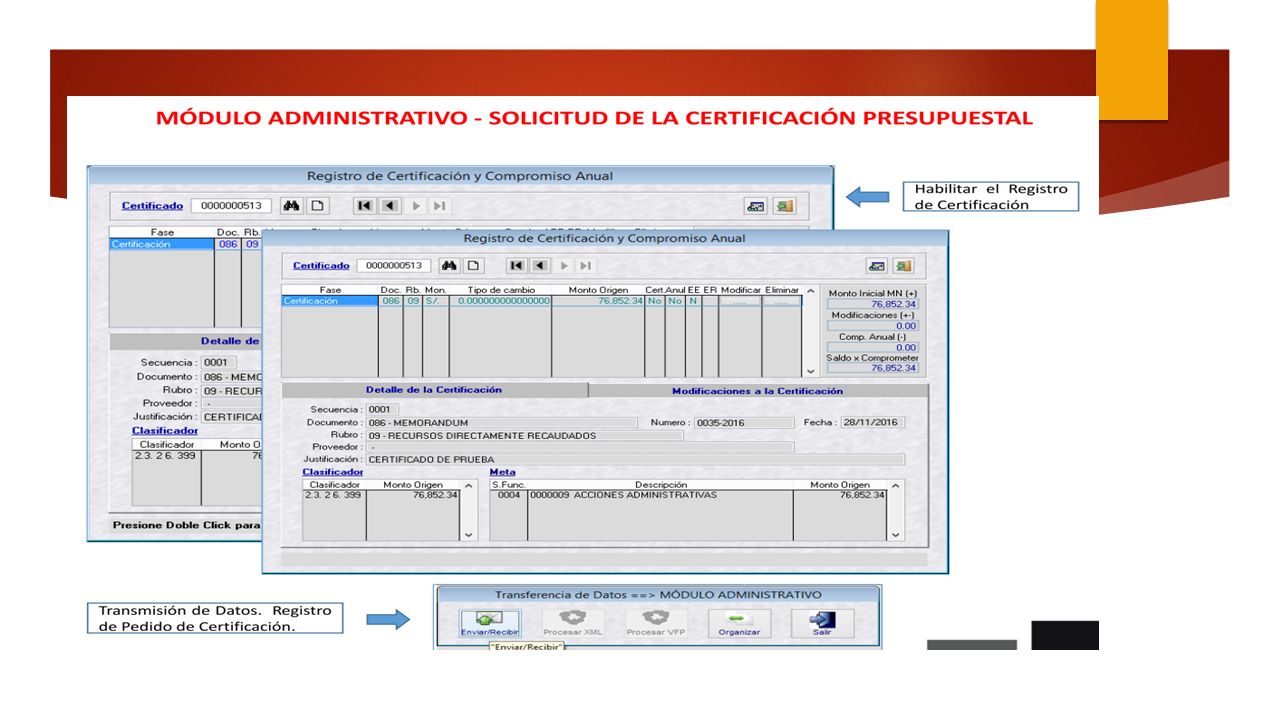Click the Fase column header in front window
The width and height of the screenshot is (1280, 720).
click(330, 290)
